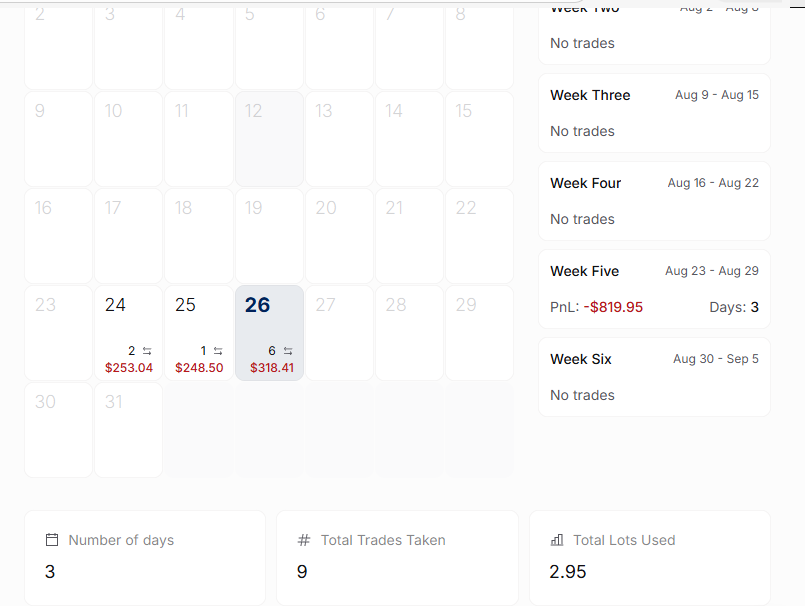Open the Week Three summary card

(x=654, y=113)
